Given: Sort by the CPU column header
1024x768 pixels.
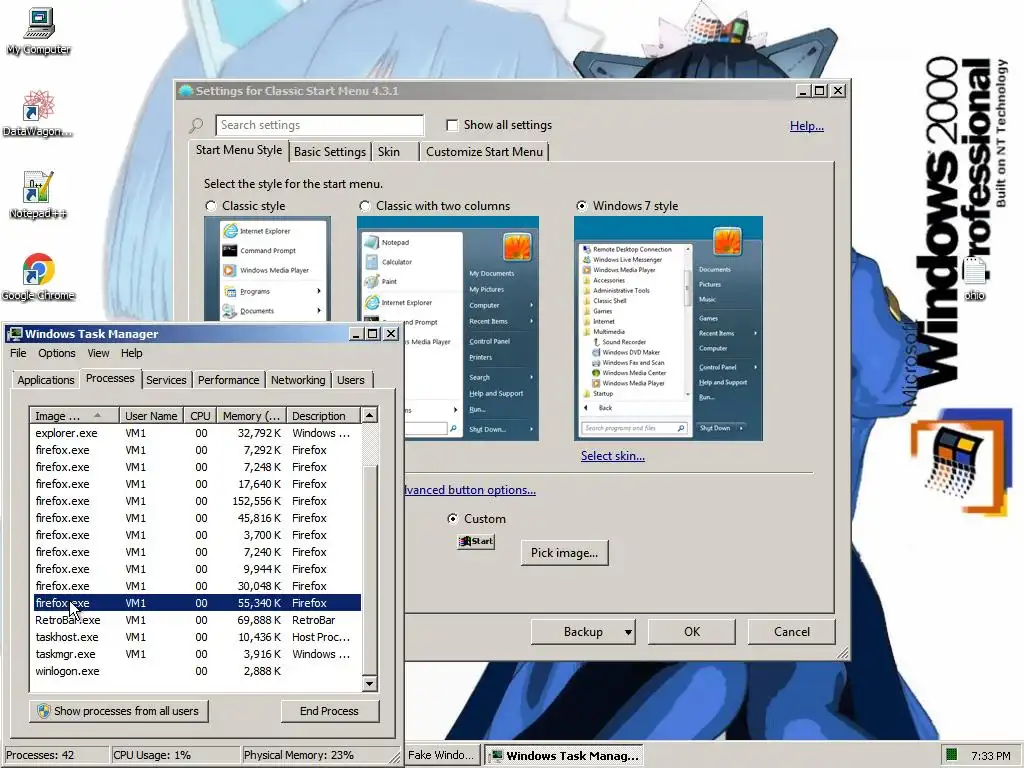Looking at the screenshot, I should click(x=200, y=416).
